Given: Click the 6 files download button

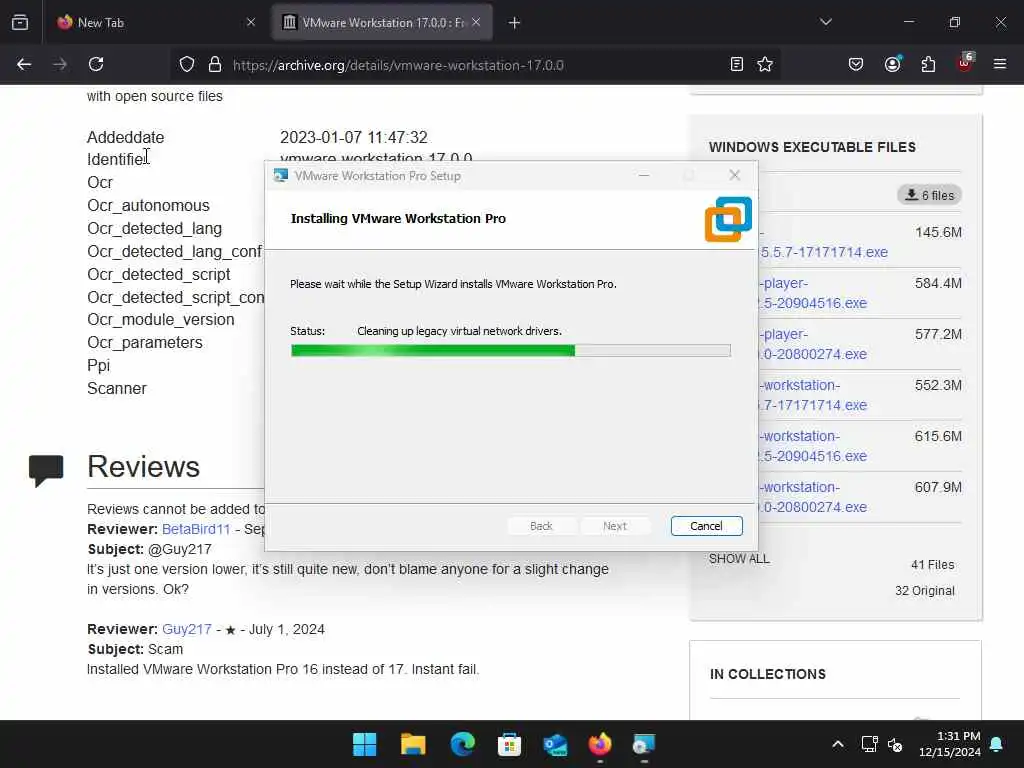Looking at the screenshot, I should [929, 195].
